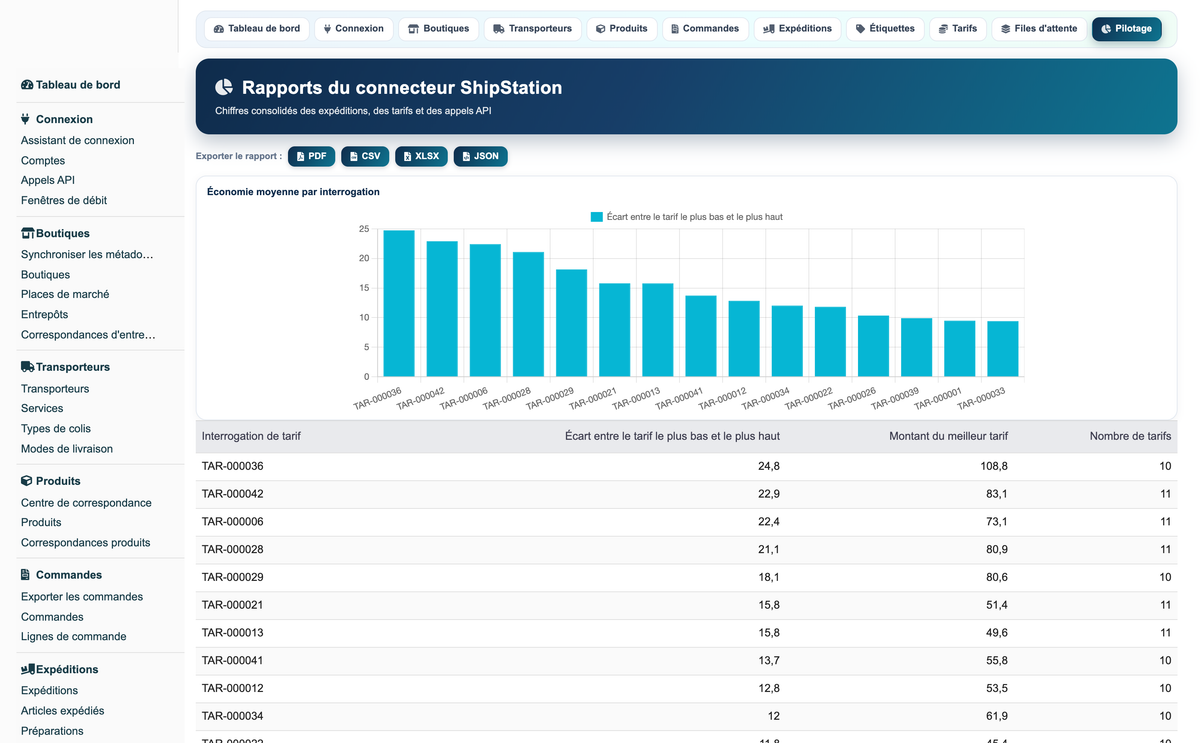Open Fenêtres de débit link
This screenshot has height=743, width=1200.
tap(64, 201)
